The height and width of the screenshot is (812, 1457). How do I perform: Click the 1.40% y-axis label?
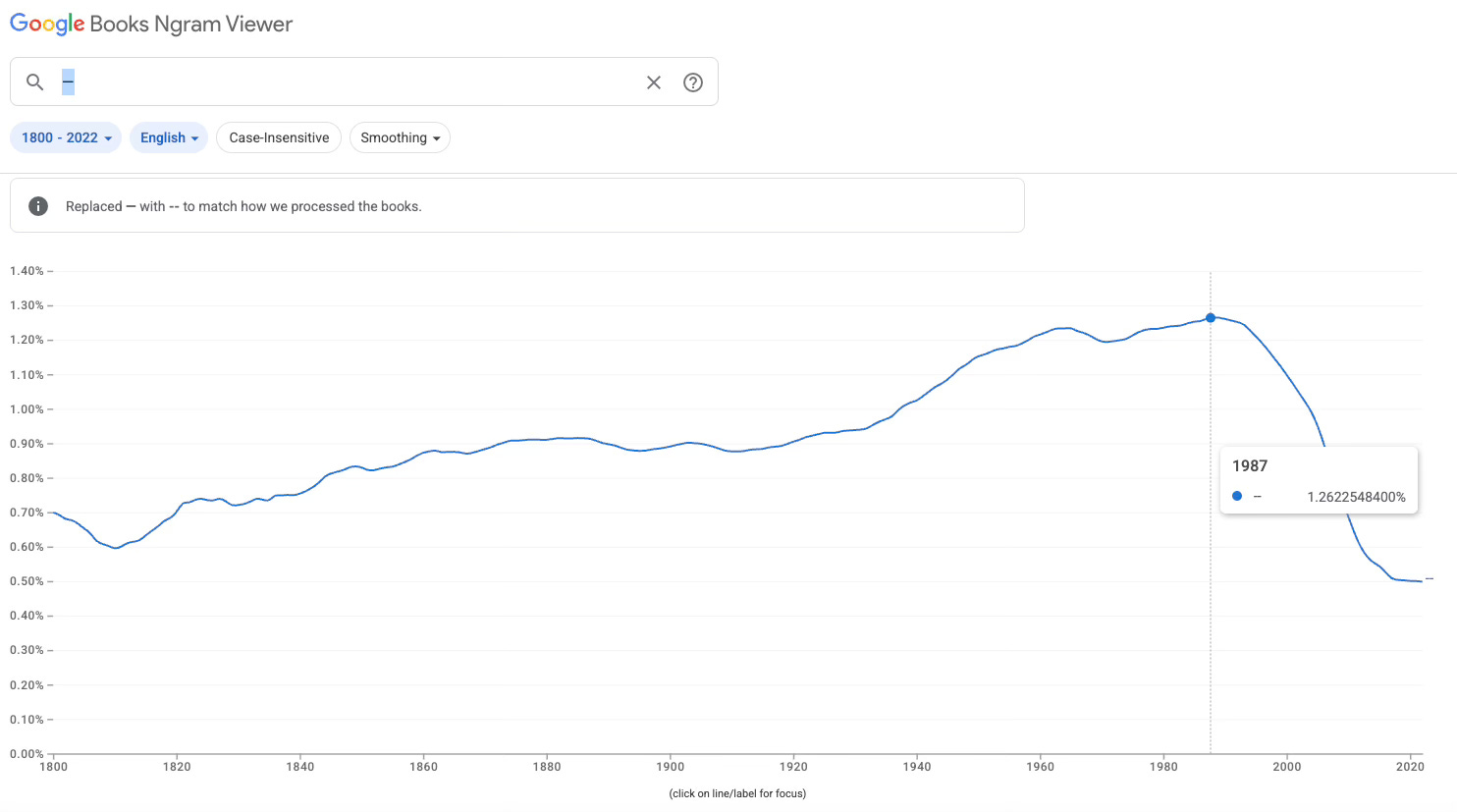click(27, 271)
